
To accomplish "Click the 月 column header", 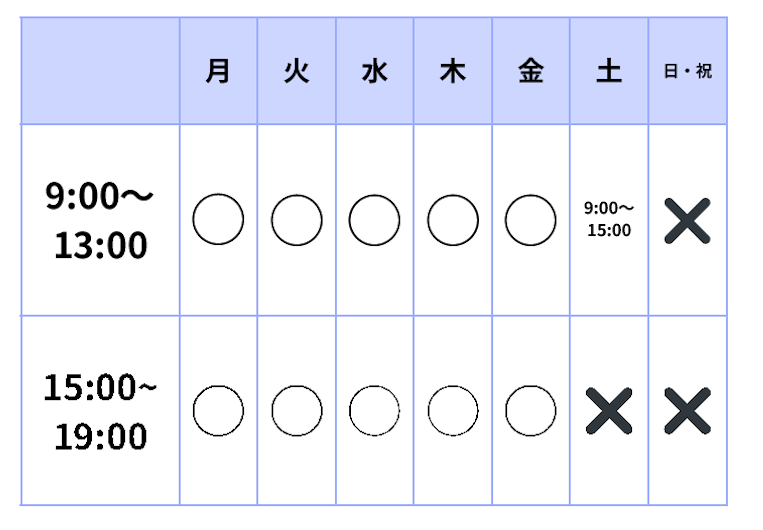I will 218,71.
